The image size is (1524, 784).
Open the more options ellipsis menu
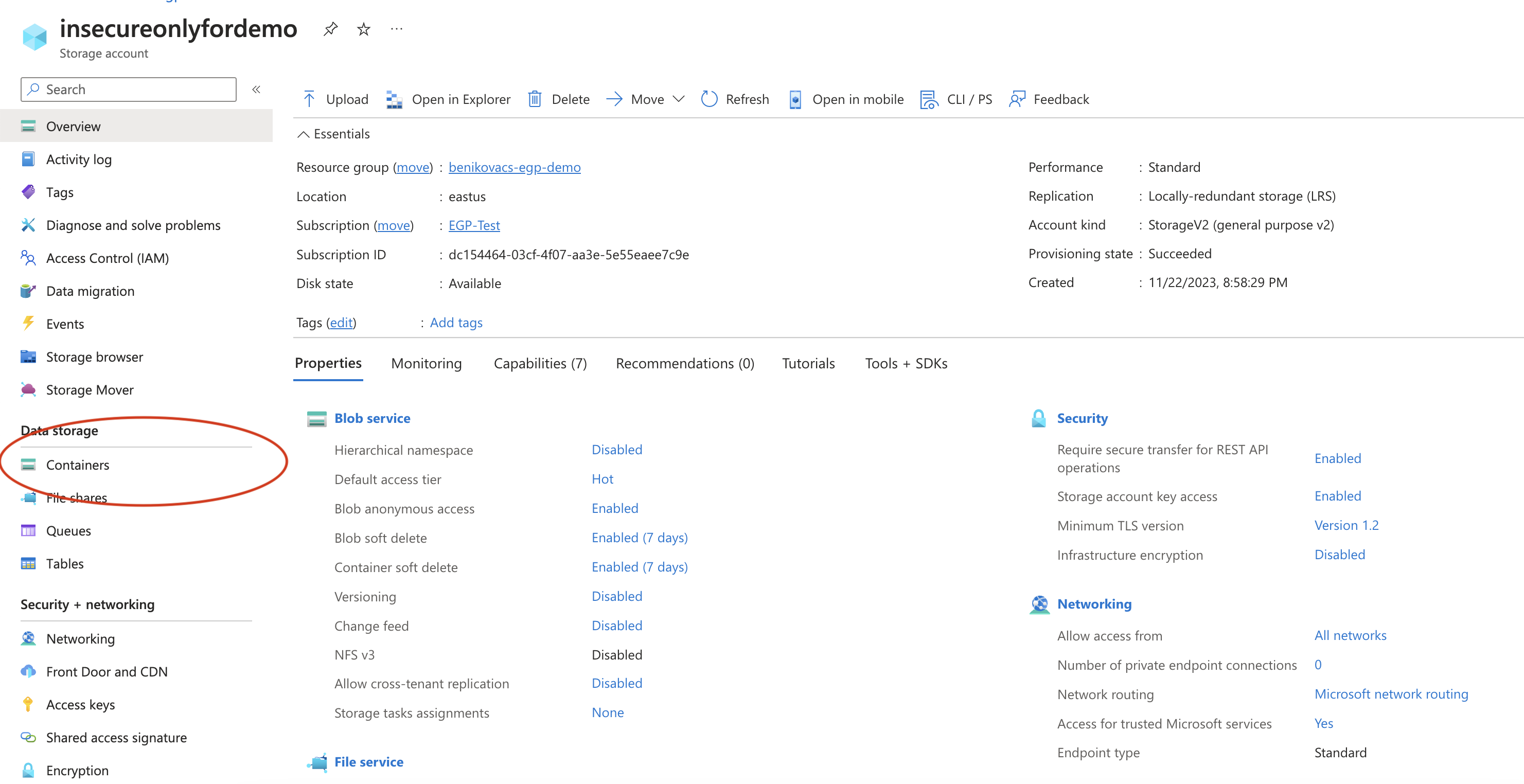(396, 28)
